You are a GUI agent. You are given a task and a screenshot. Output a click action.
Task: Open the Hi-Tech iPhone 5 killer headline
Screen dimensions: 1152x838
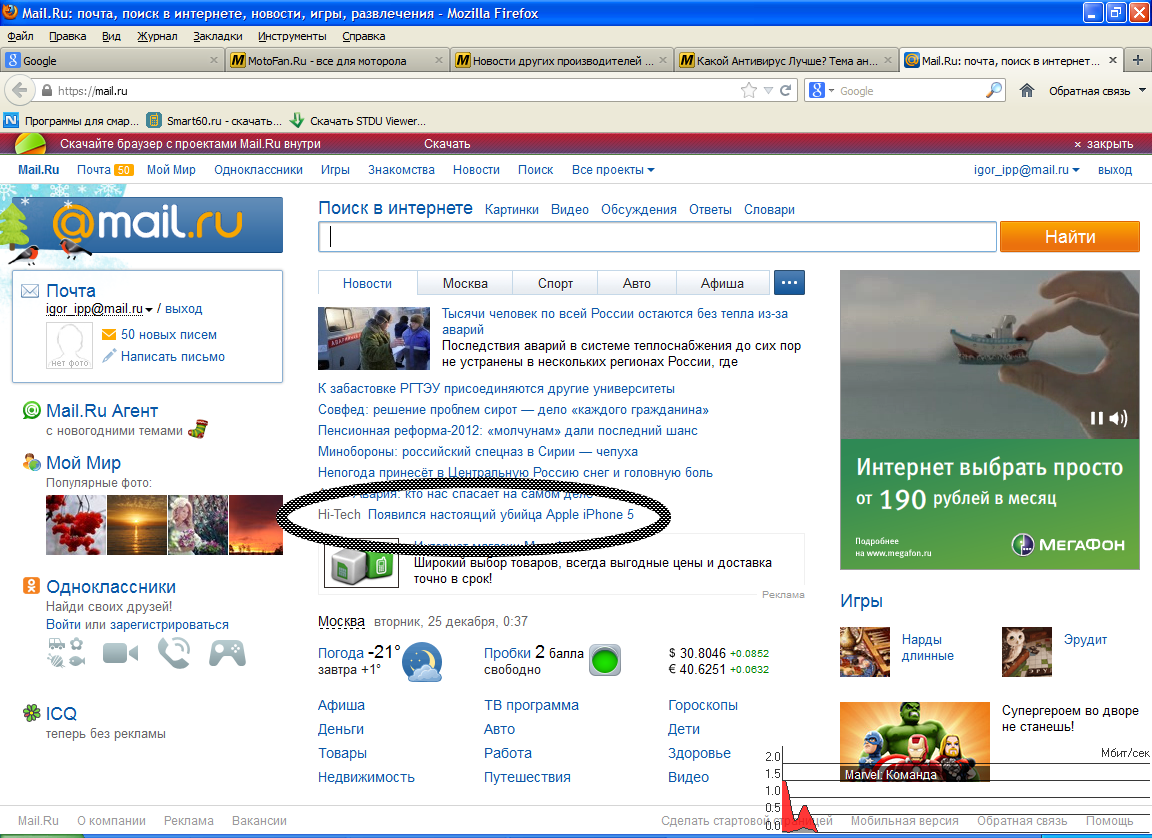[x=500, y=514]
